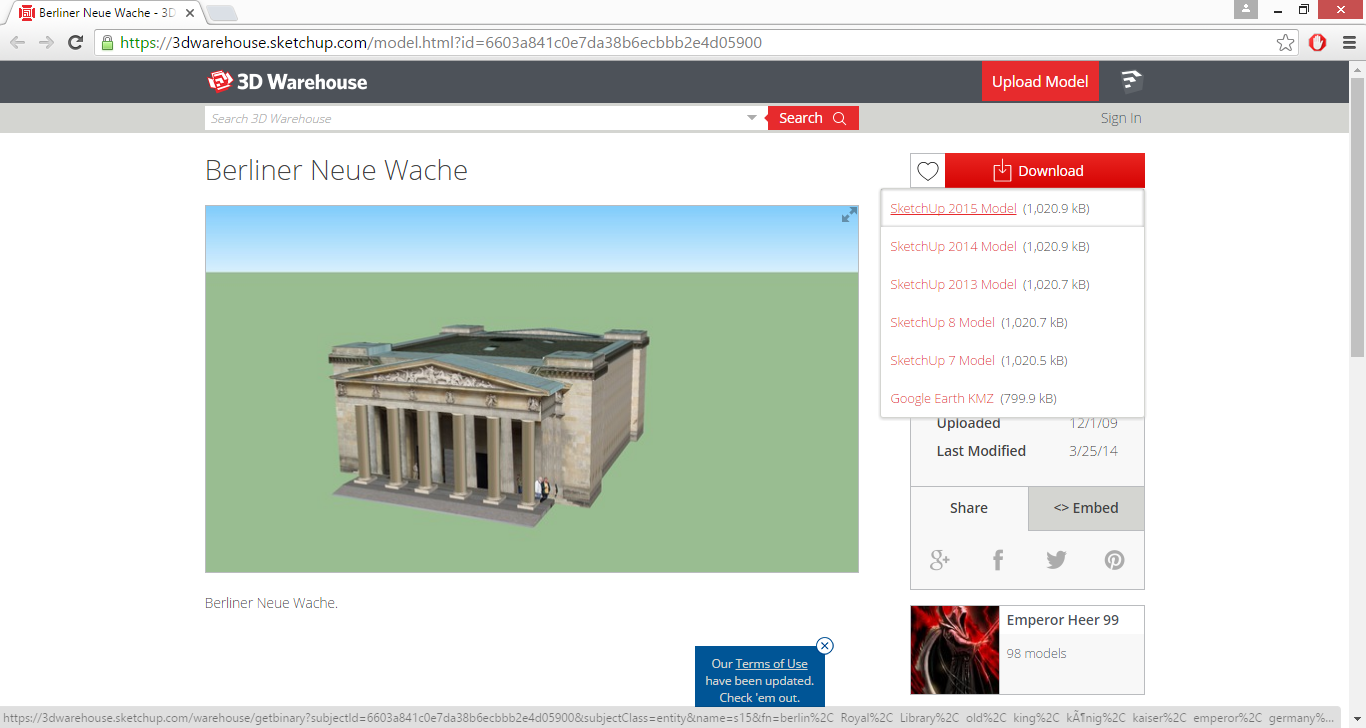Share the model on Facebook
This screenshot has height=728, width=1366.
[x=998, y=560]
